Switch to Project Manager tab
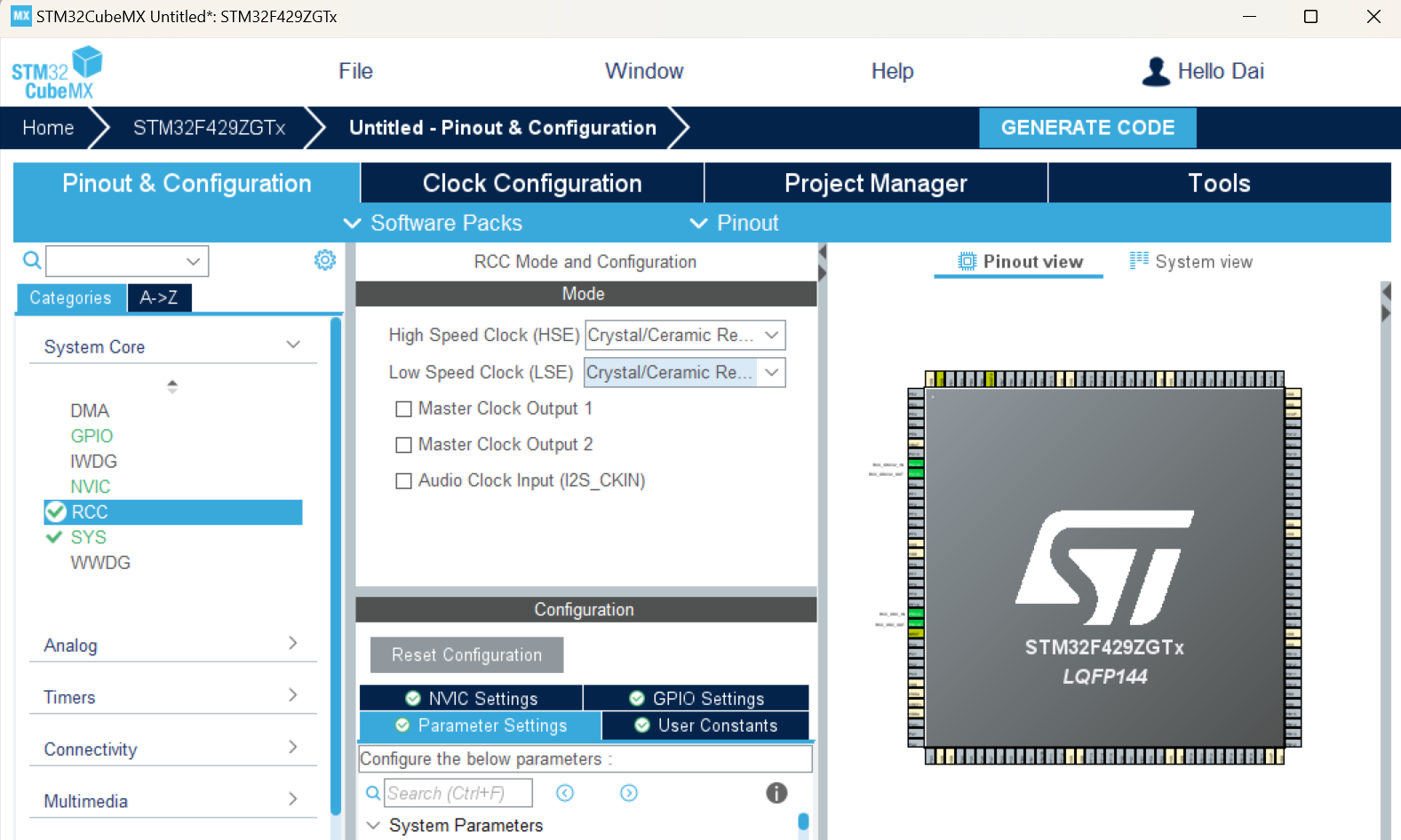The image size is (1401, 840). point(876,183)
